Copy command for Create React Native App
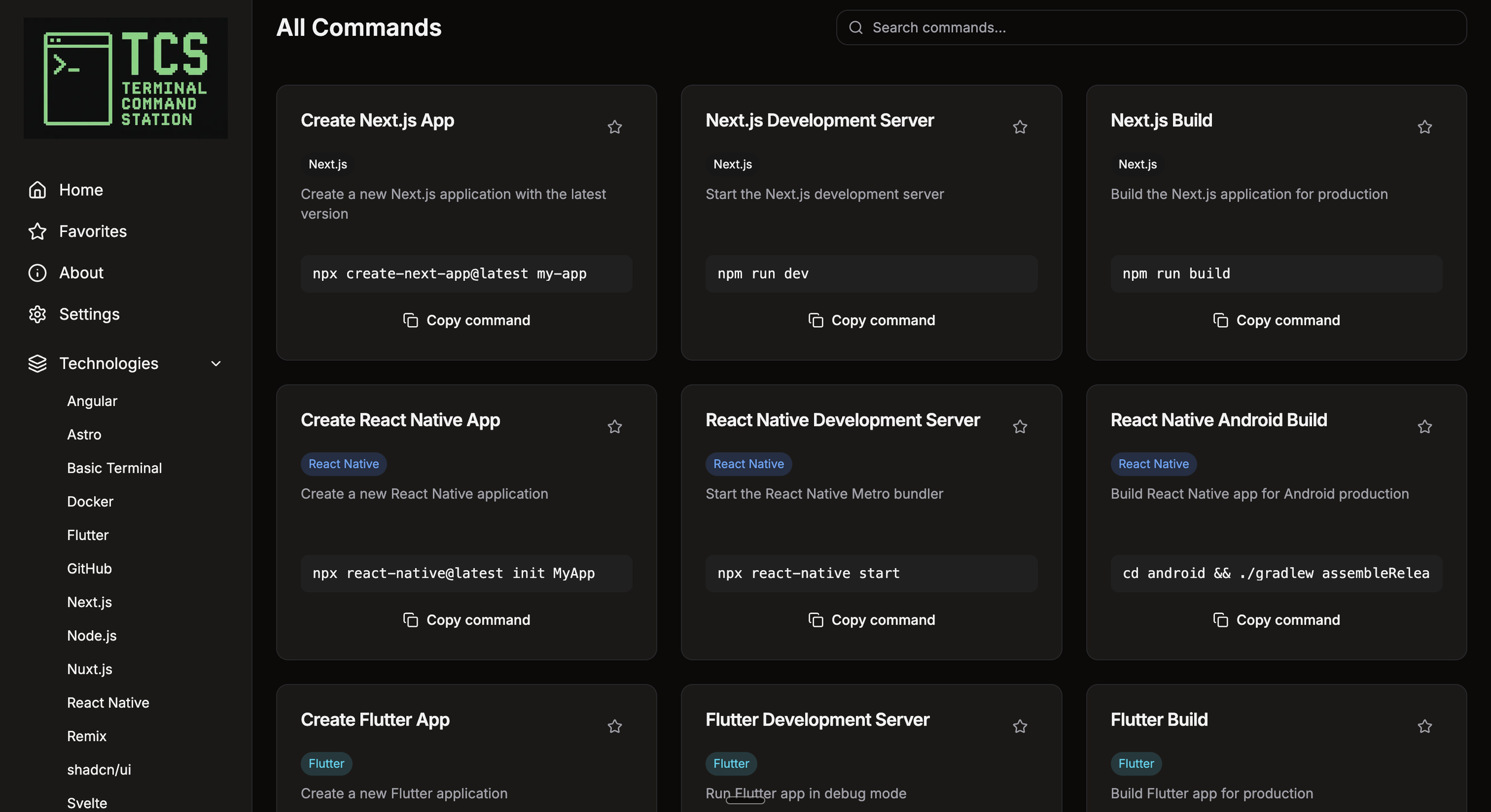 [466, 620]
